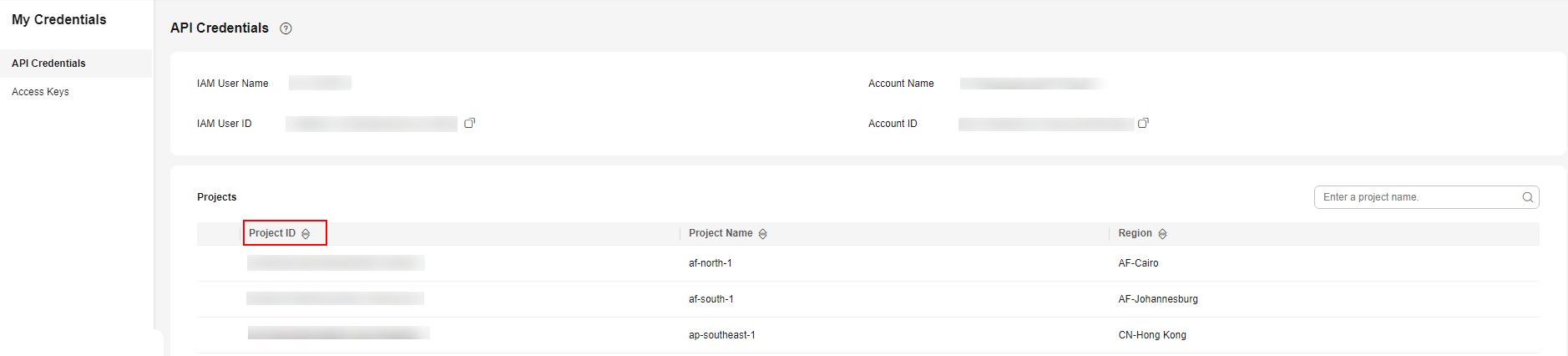Sort projects by Project Name
Image resolution: width=1568 pixels, height=356 pixels.
click(x=763, y=234)
